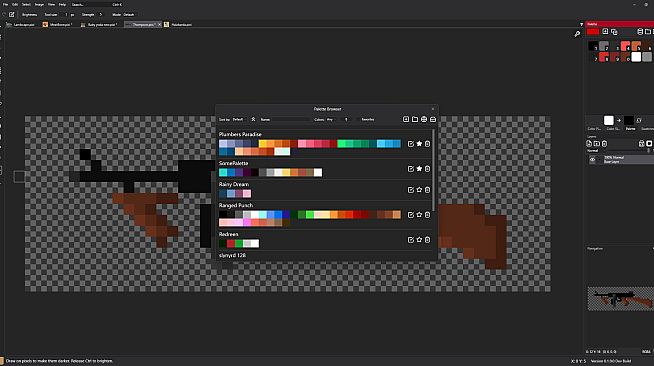This screenshot has height=366, width=654.
Task: Mark Rainy Dream palette as favorite
Action: (419, 190)
